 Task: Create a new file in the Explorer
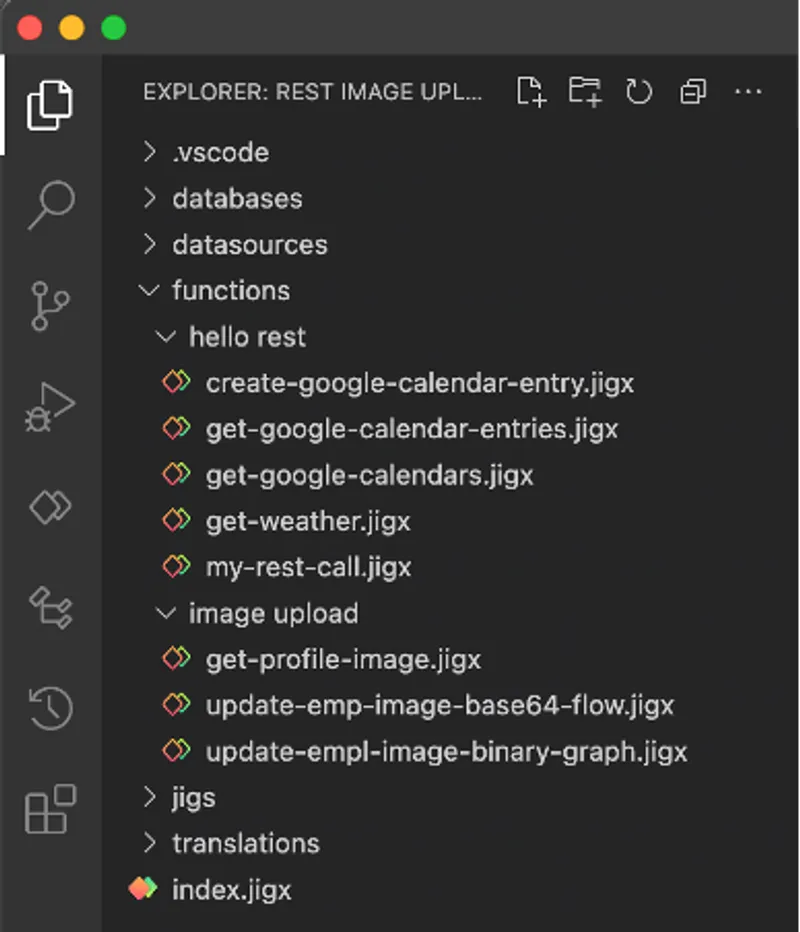coord(530,91)
